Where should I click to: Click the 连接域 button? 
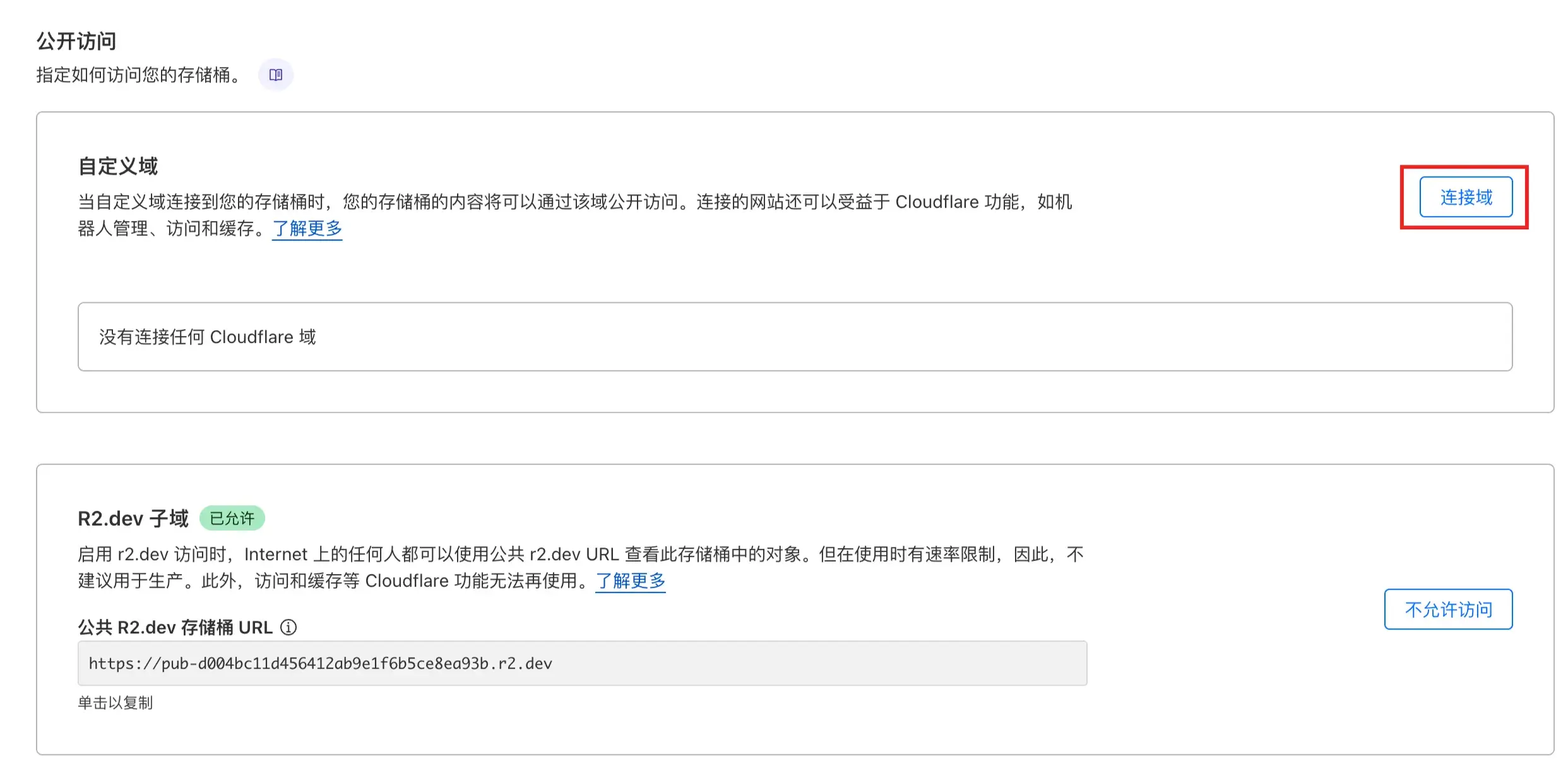(1466, 197)
